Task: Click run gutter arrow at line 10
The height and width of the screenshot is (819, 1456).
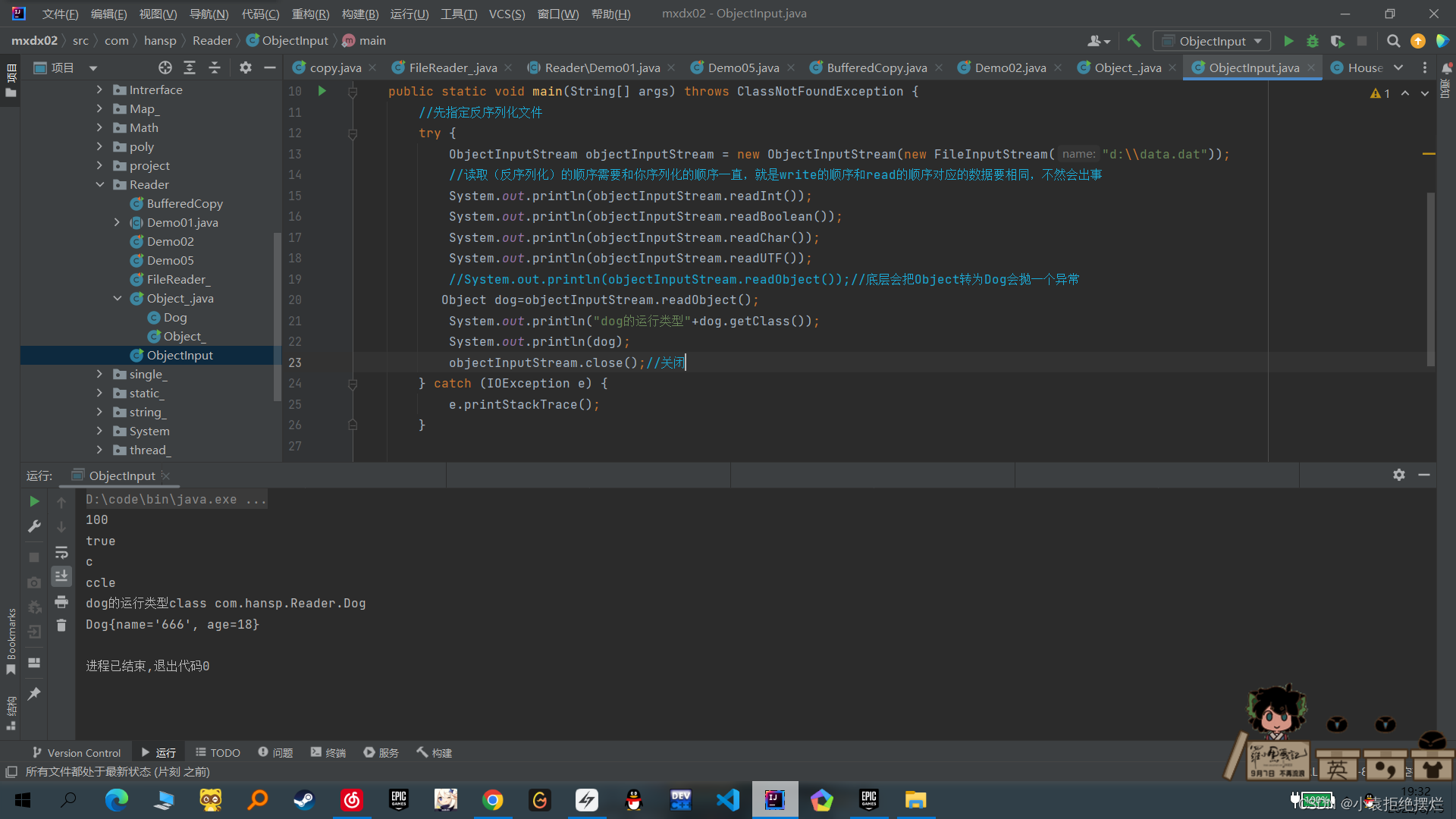Action: coord(322,91)
